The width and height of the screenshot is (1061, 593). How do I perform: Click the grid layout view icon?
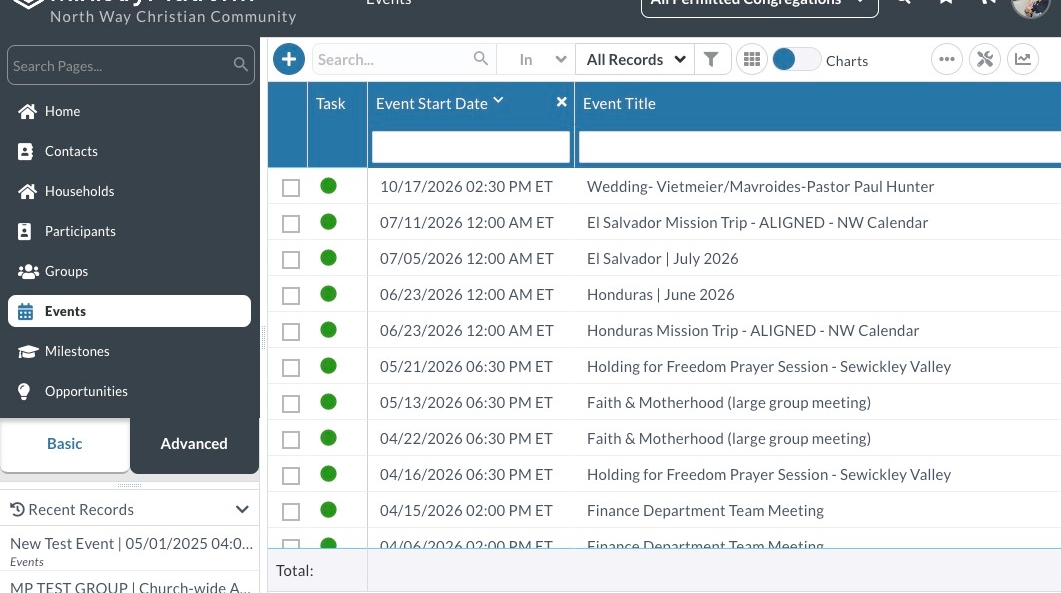tap(752, 60)
